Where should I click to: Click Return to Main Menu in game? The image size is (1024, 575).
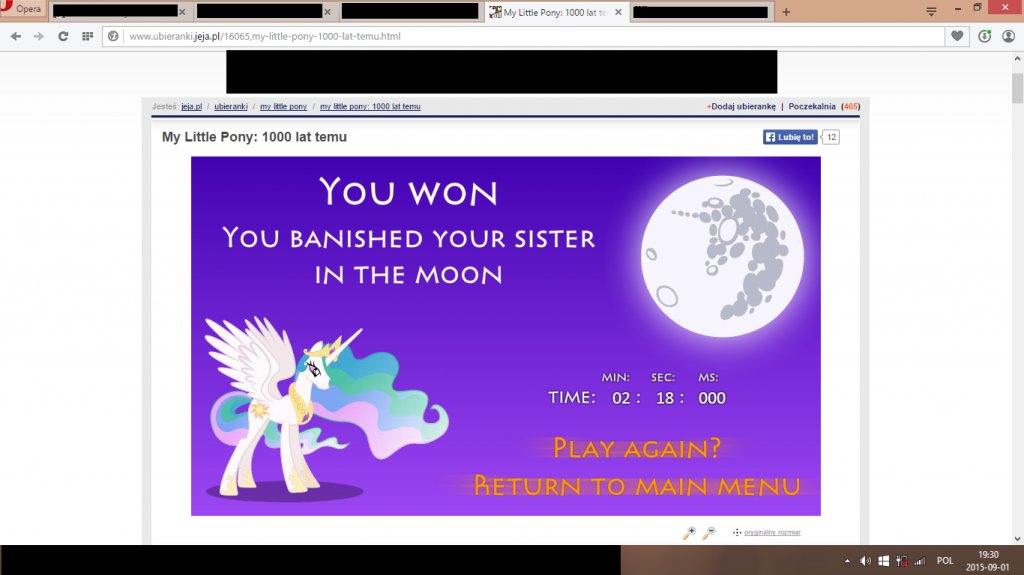(x=637, y=486)
